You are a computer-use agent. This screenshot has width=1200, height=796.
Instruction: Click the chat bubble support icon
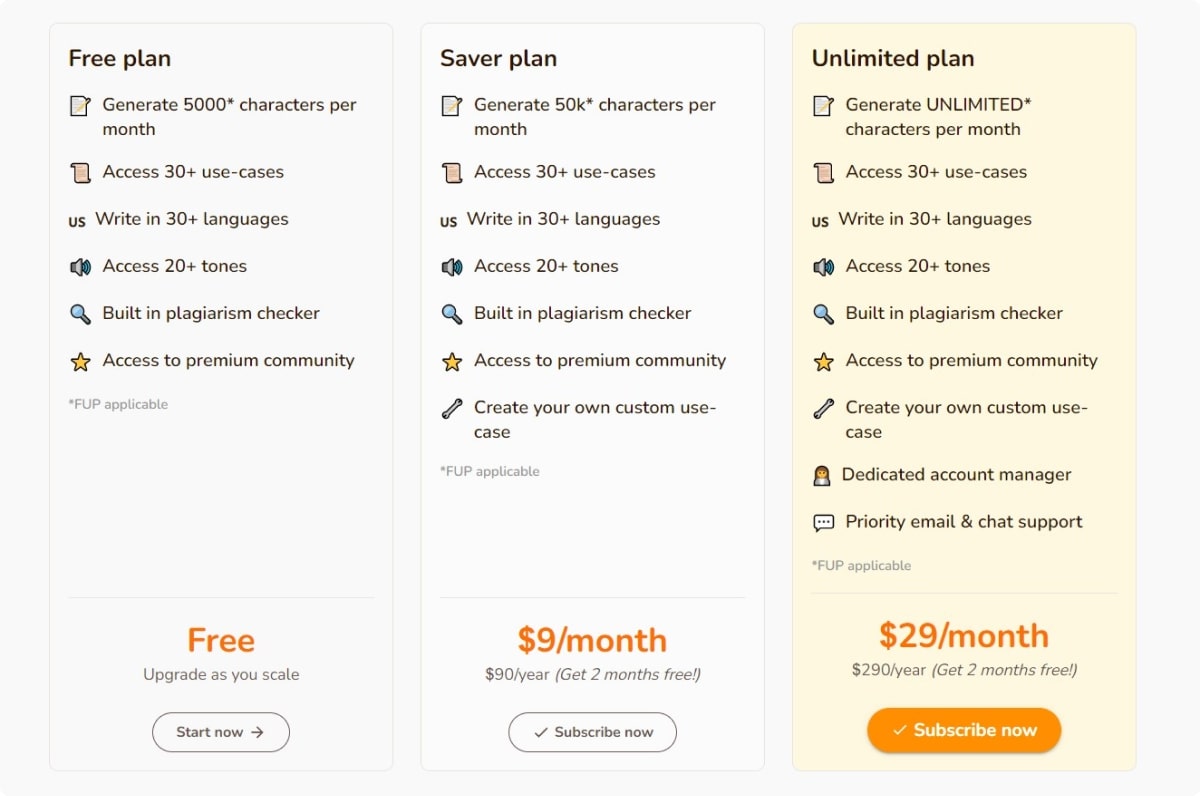(823, 523)
